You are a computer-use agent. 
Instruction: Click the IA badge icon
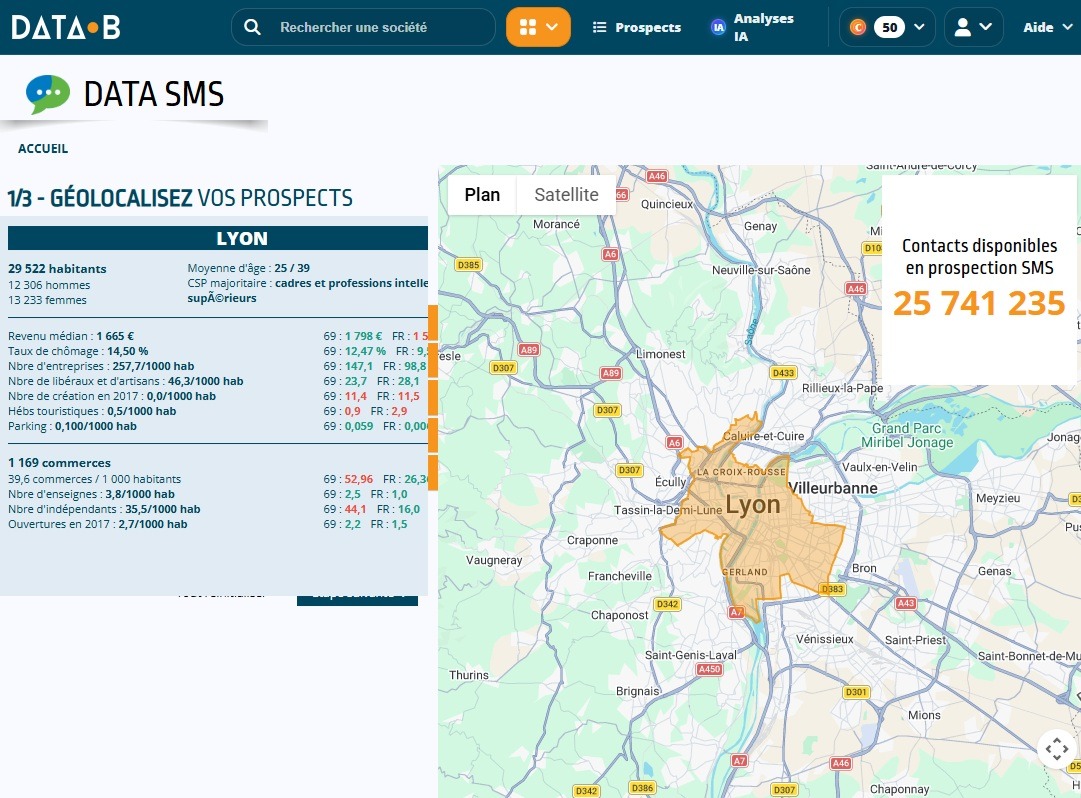pos(718,28)
